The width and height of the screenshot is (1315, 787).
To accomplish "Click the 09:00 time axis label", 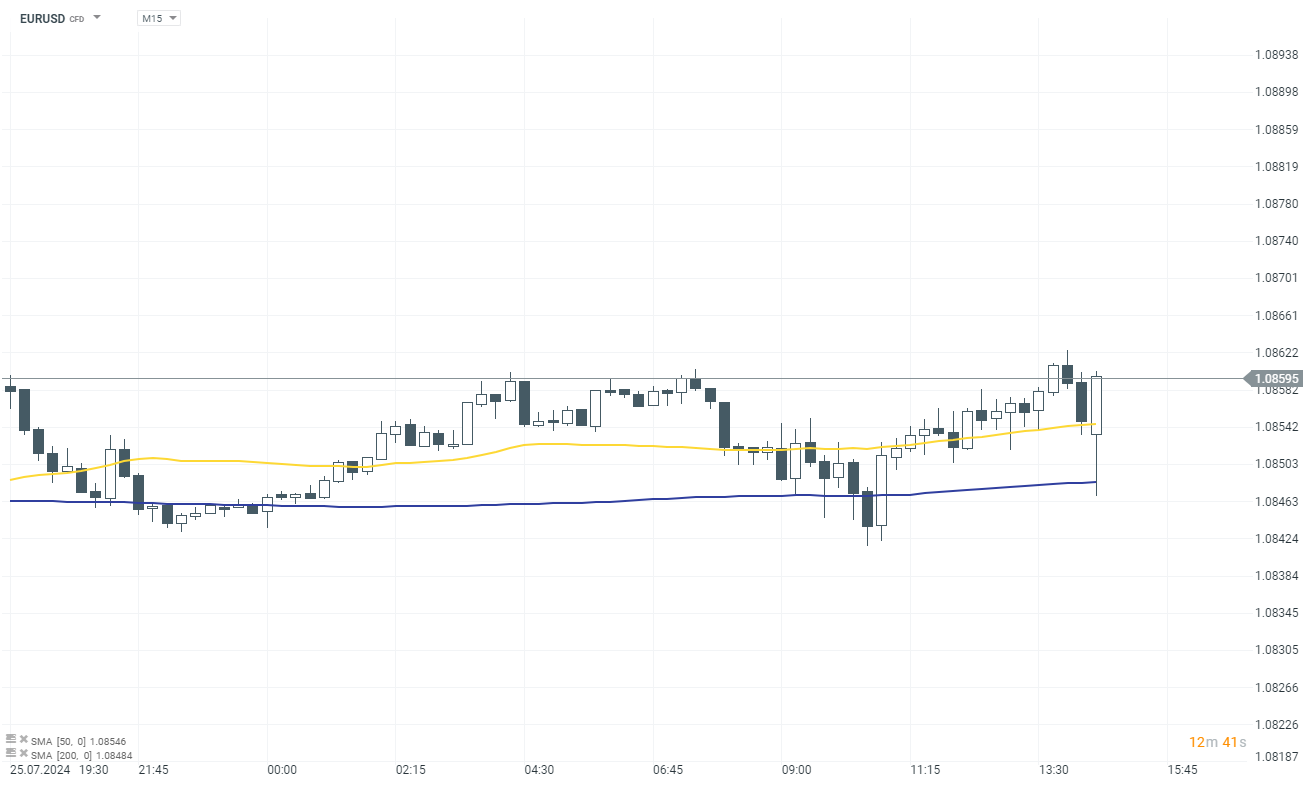I will (796, 770).
